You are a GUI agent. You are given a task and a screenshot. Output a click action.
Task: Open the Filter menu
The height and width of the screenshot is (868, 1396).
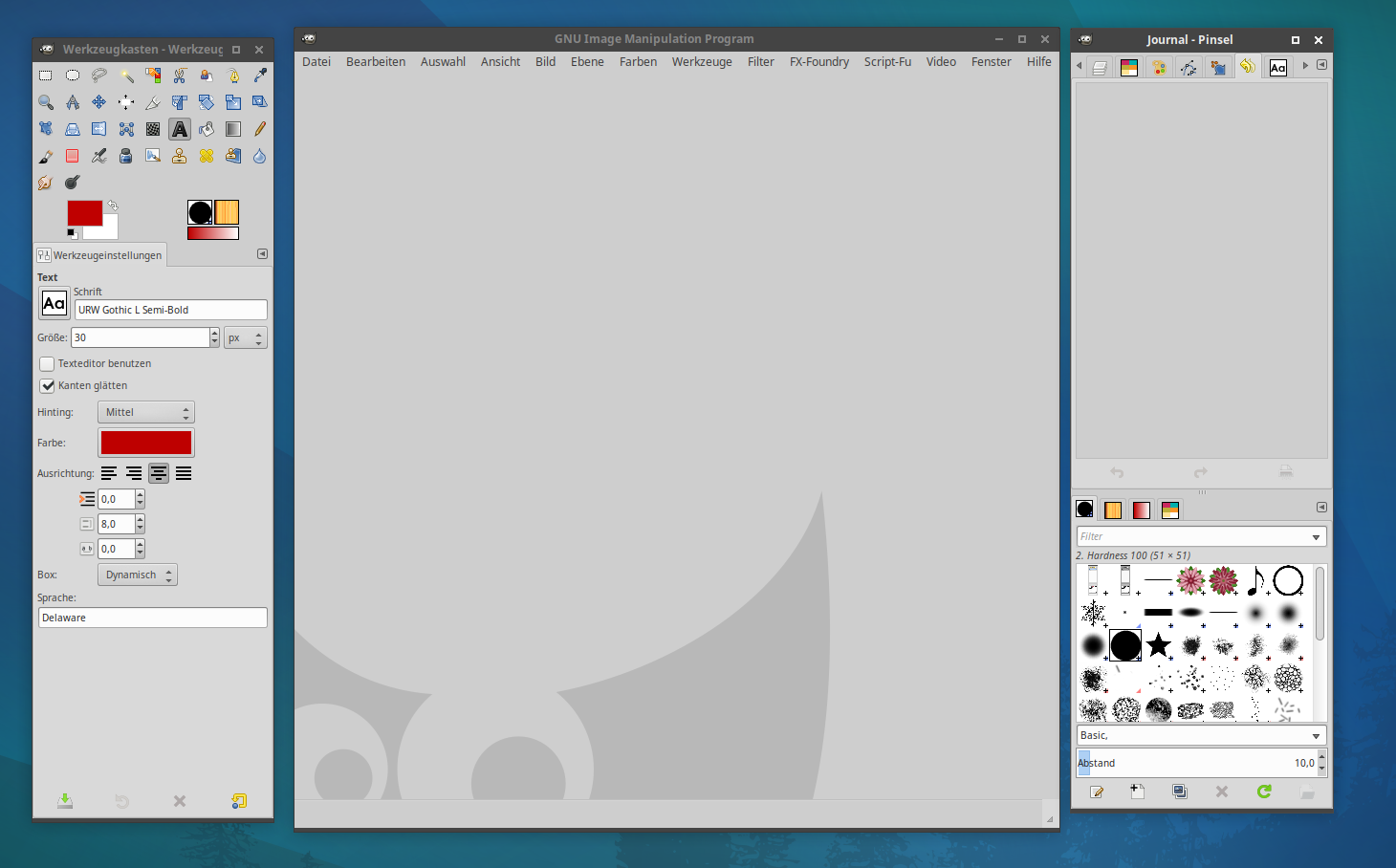[x=760, y=62]
